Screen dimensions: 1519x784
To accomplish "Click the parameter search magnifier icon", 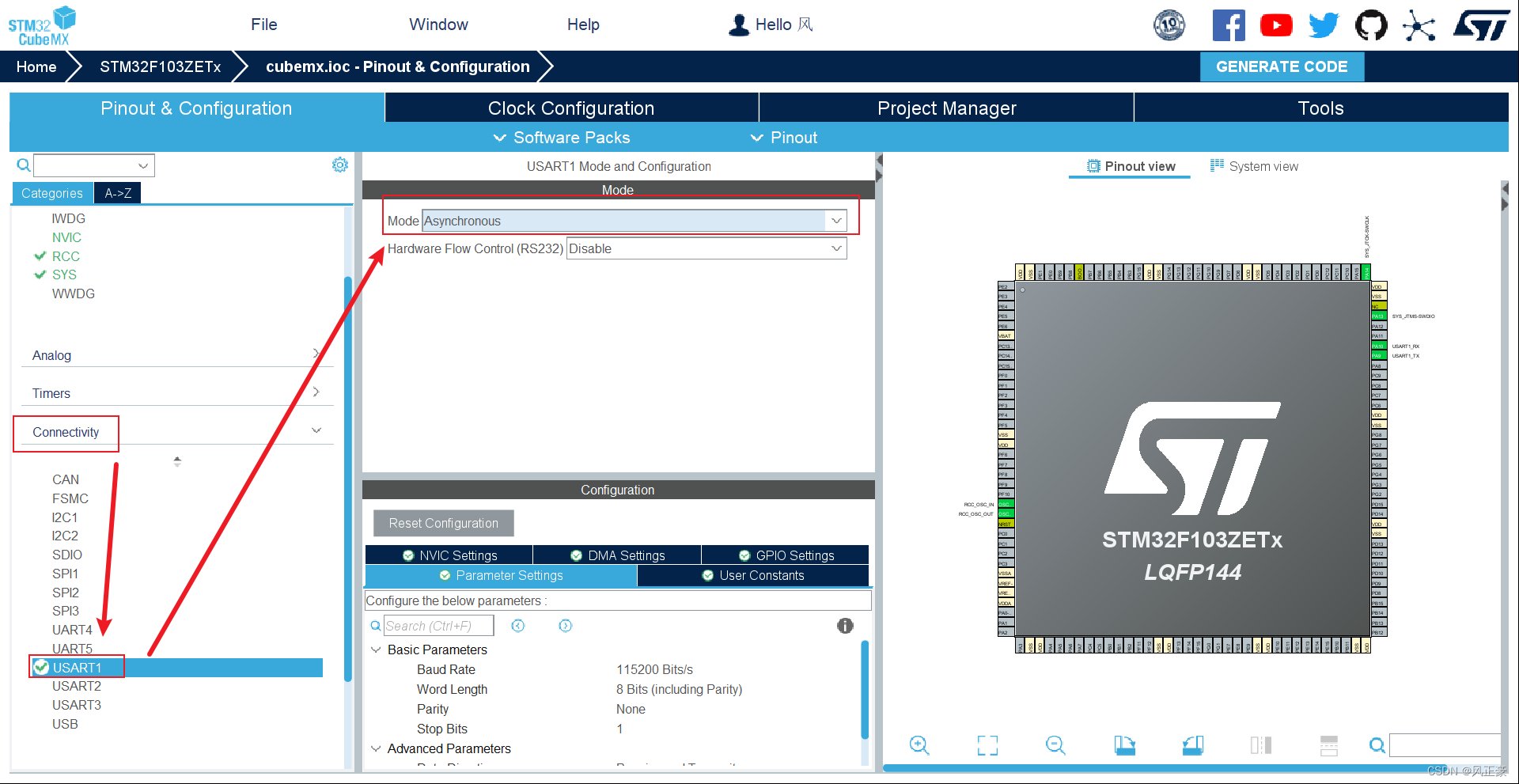I will pos(376,626).
